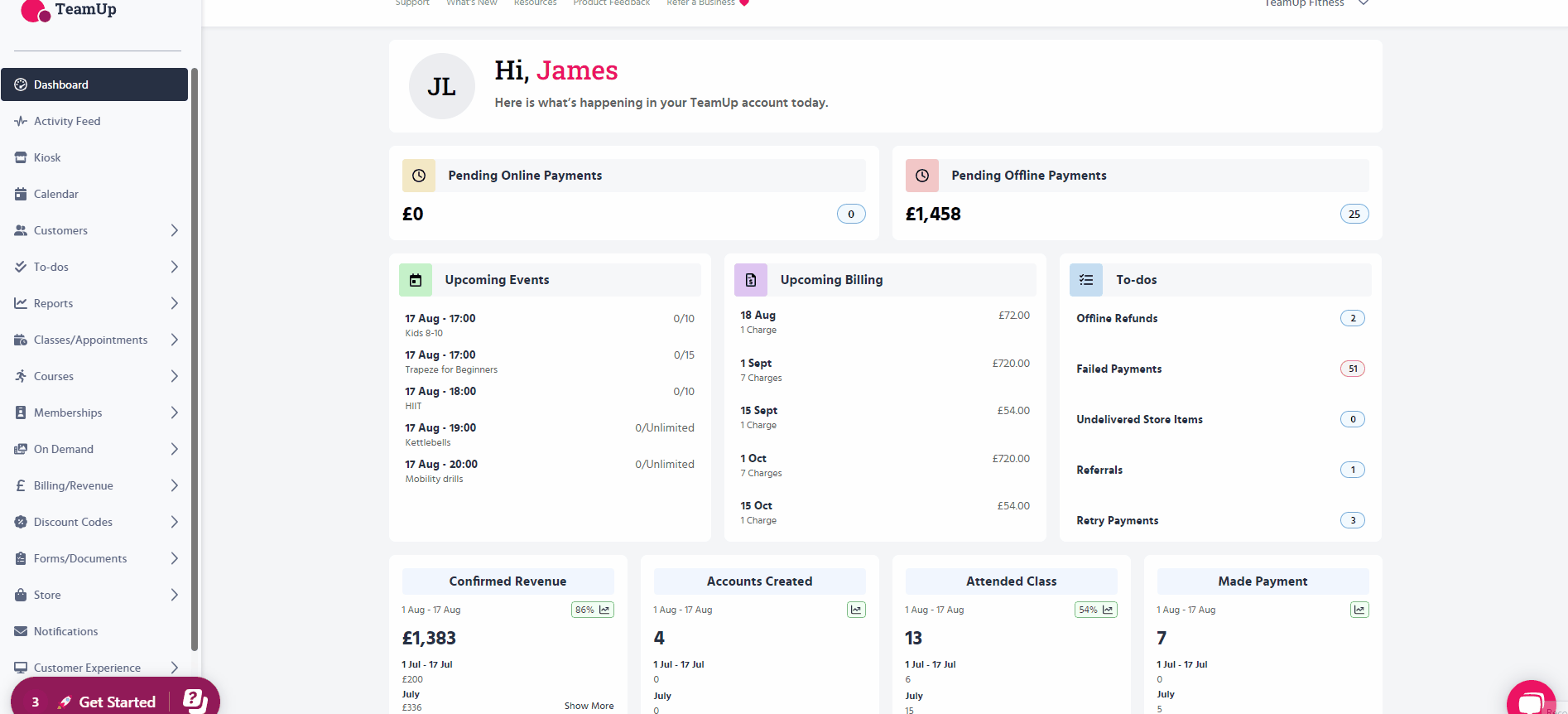Screen dimensions: 1568x714
Task: Open chart icon in Made Payment card
Action: [x=1359, y=610]
